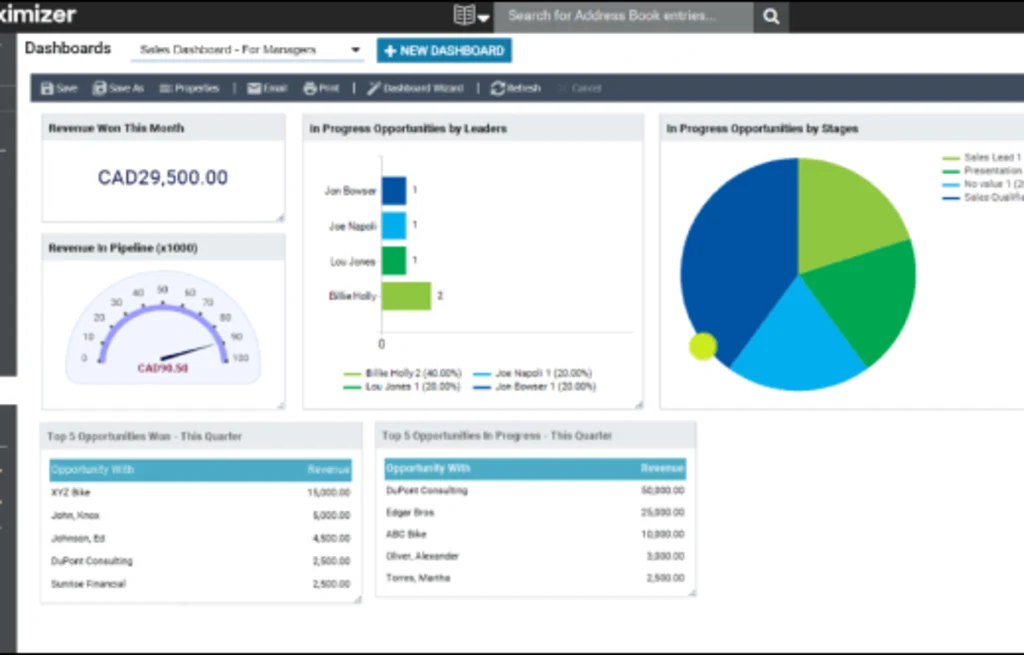Open the Sales Dashboard selector dropdown
Screen dimensions: 1024x655
(248, 50)
